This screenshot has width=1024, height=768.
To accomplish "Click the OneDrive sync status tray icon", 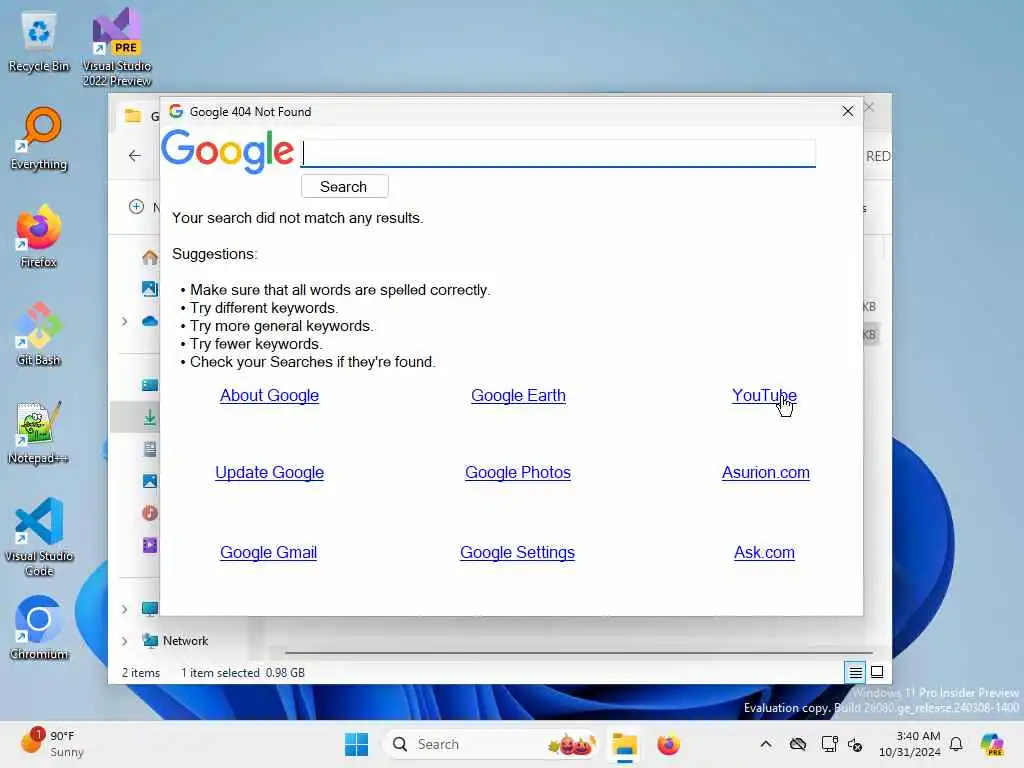I will coord(798,744).
